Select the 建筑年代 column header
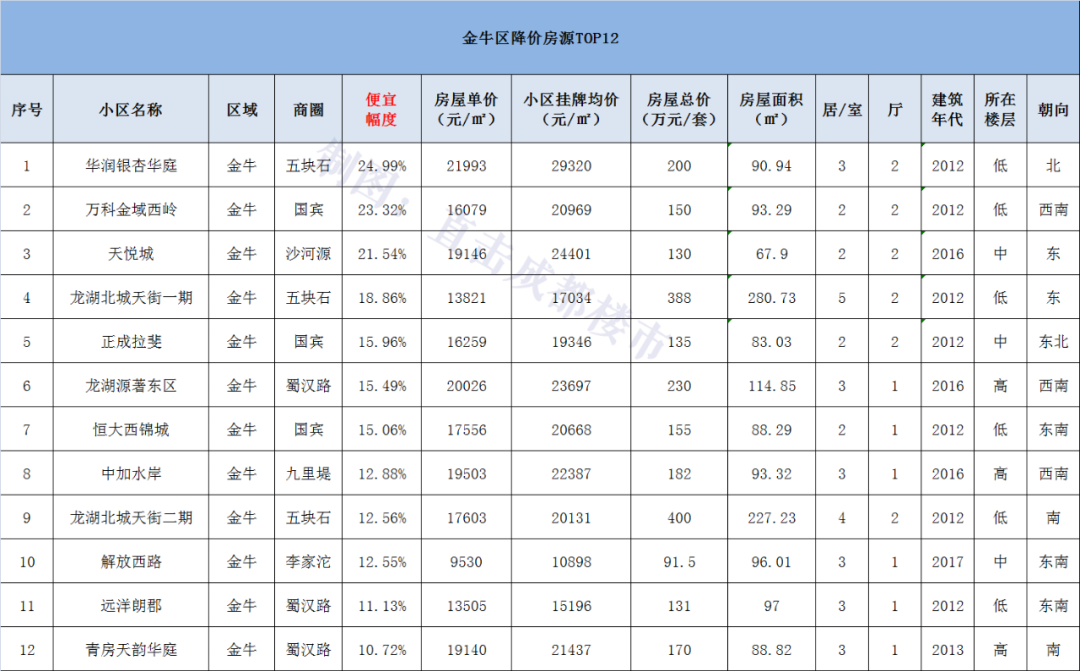Image resolution: width=1080 pixels, height=671 pixels. [948, 110]
